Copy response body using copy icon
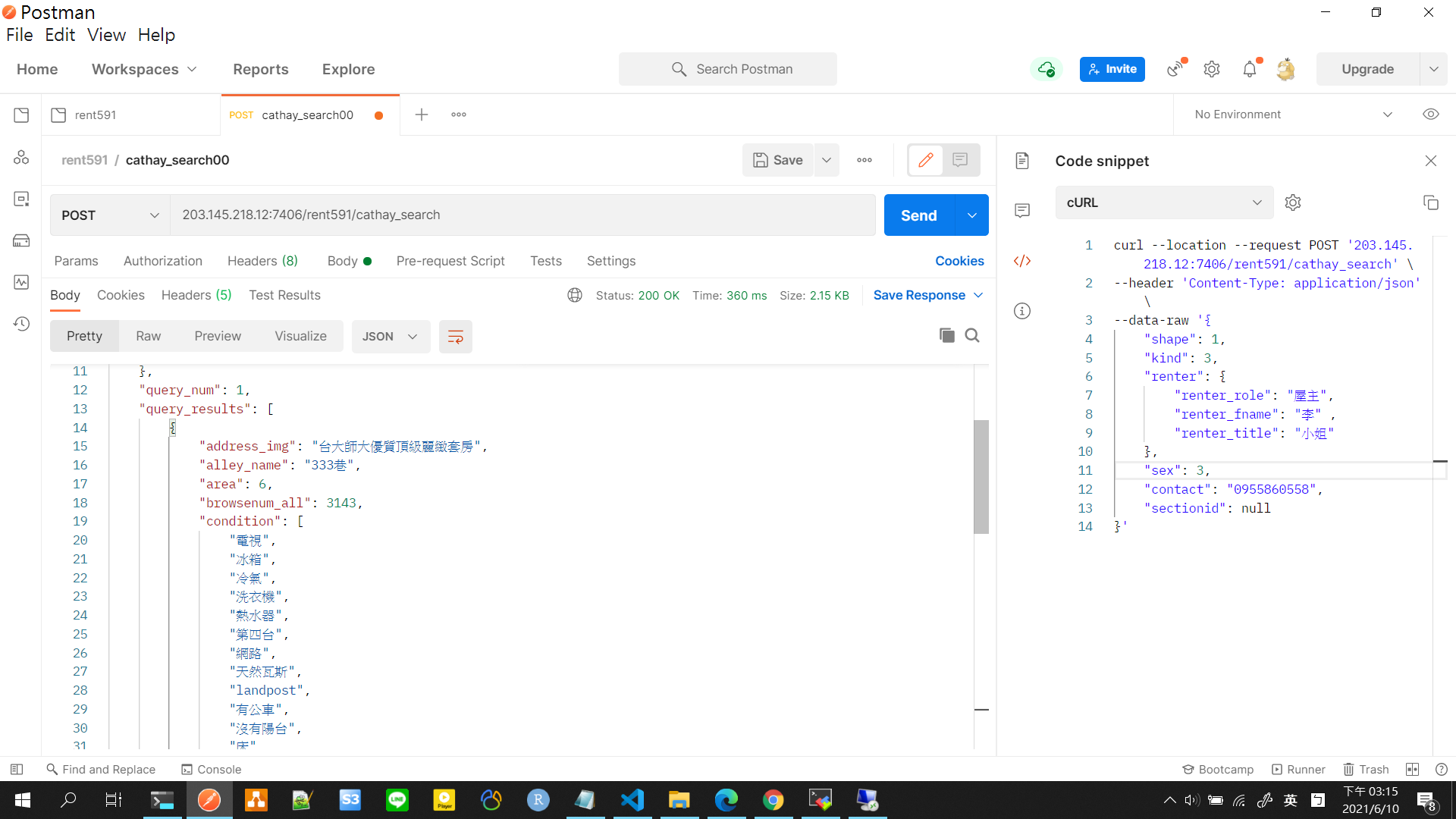The width and height of the screenshot is (1456, 819). (x=946, y=335)
